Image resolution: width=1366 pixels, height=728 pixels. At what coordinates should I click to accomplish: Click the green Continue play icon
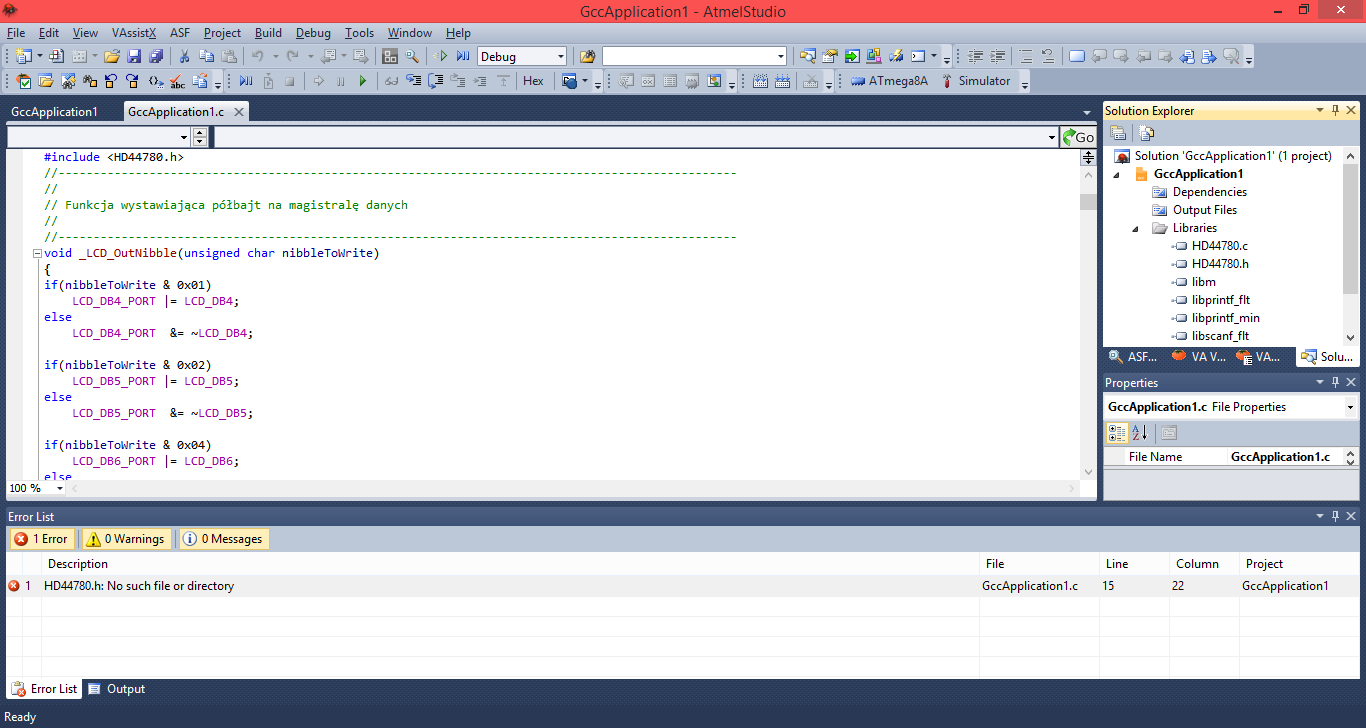pos(363,81)
